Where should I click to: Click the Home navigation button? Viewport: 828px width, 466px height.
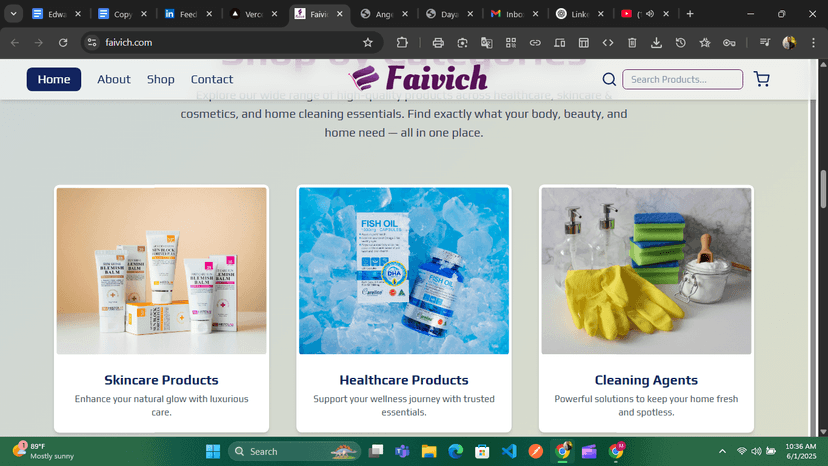coord(54,79)
